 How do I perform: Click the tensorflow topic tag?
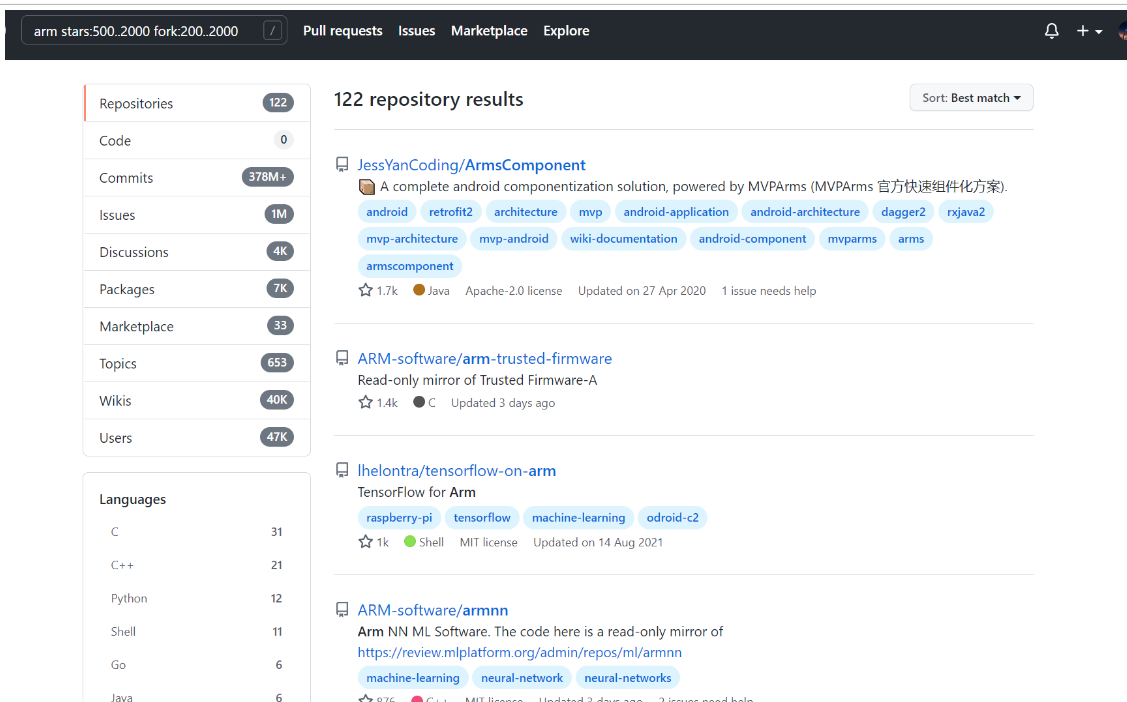482,517
